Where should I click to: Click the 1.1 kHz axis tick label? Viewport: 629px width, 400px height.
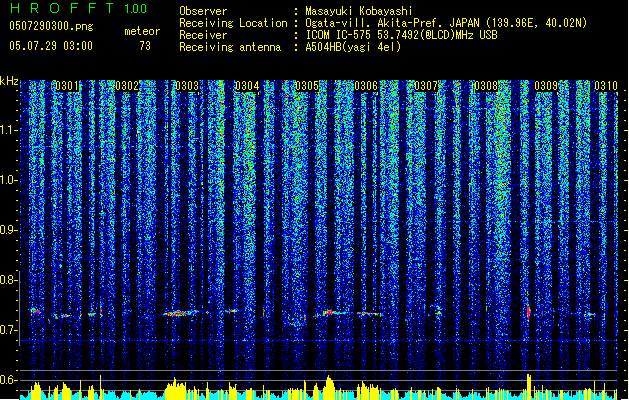point(9,130)
